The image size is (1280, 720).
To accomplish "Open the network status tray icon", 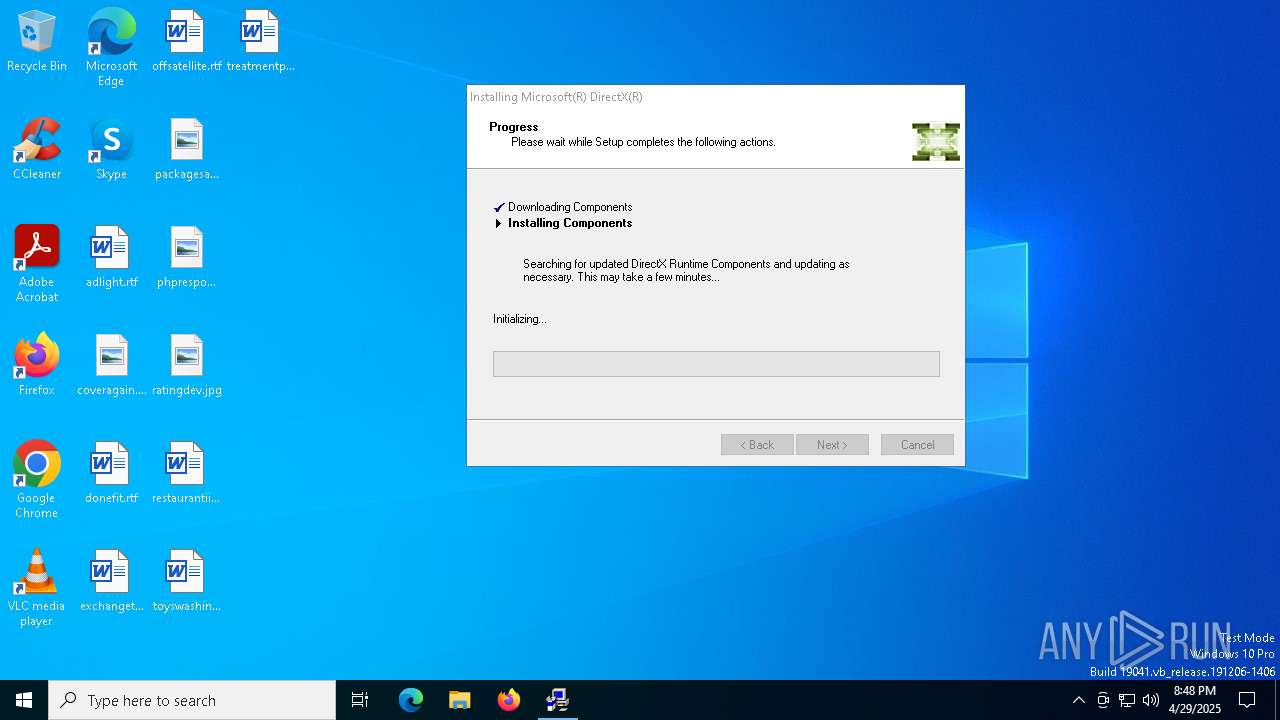I will point(1127,700).
